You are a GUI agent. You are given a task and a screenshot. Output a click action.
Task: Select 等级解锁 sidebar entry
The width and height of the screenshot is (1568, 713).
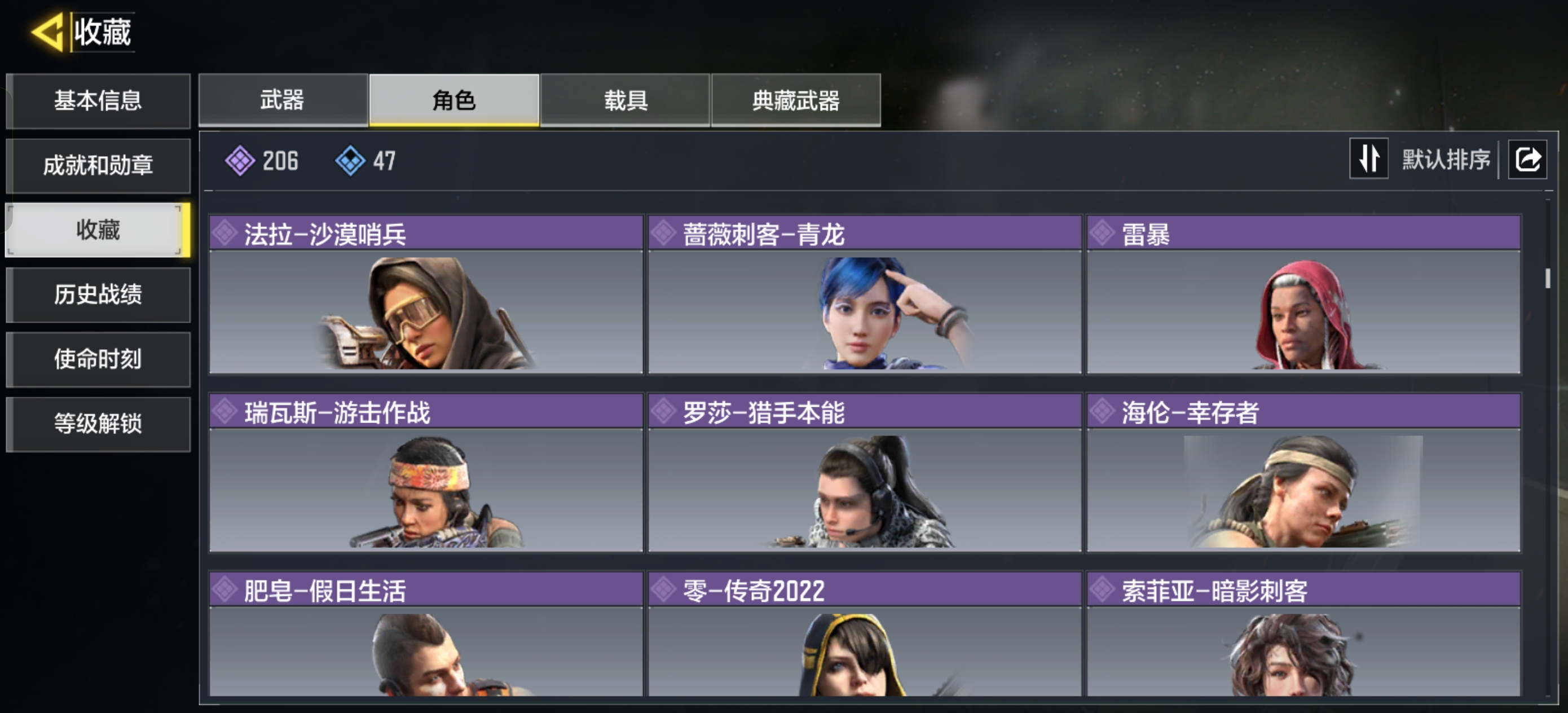click(98, 424)
